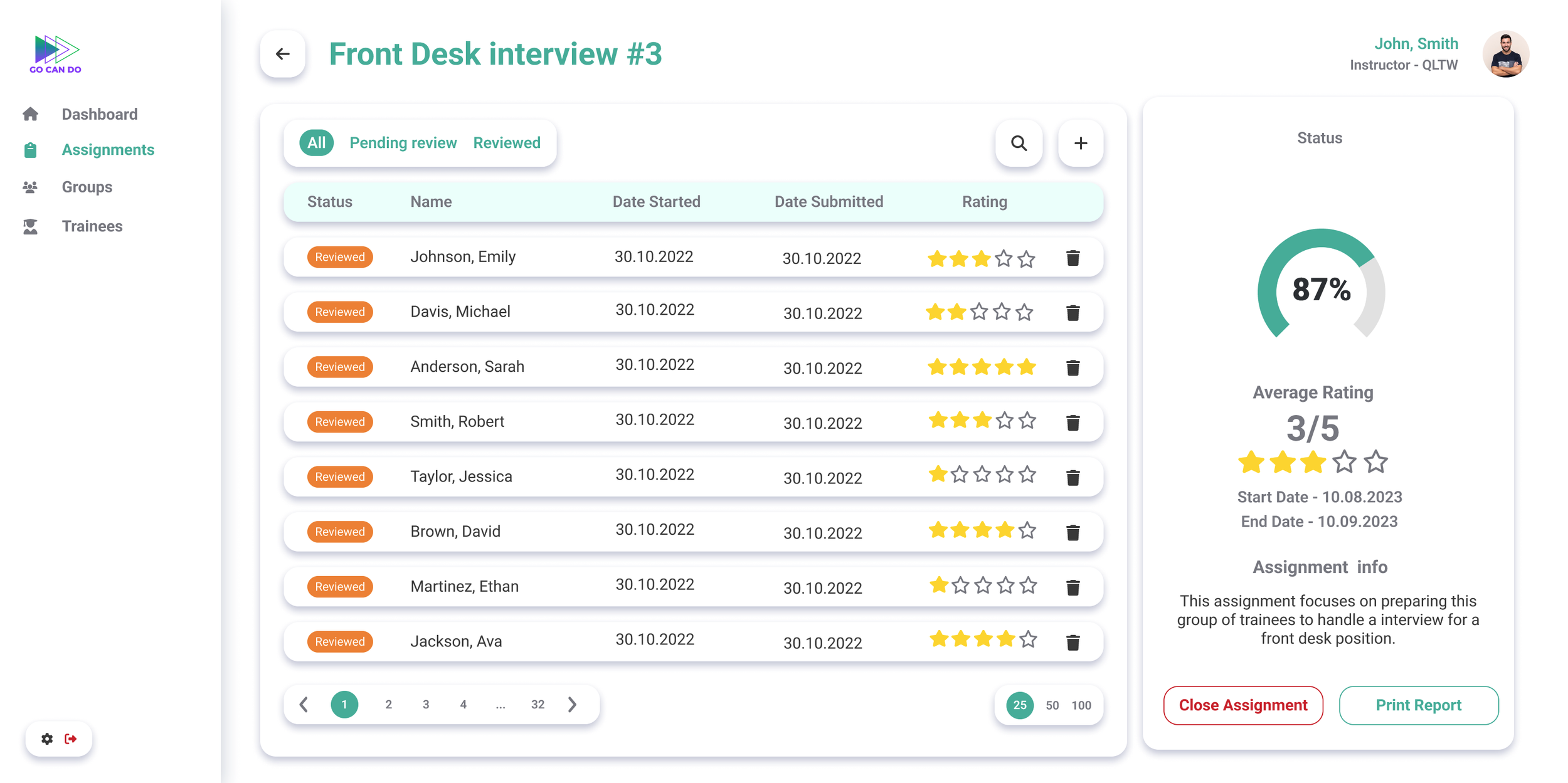This screenshot has height=783, width=1568.
Task: Click the Go Can Do logo
Action: (55, 55)
